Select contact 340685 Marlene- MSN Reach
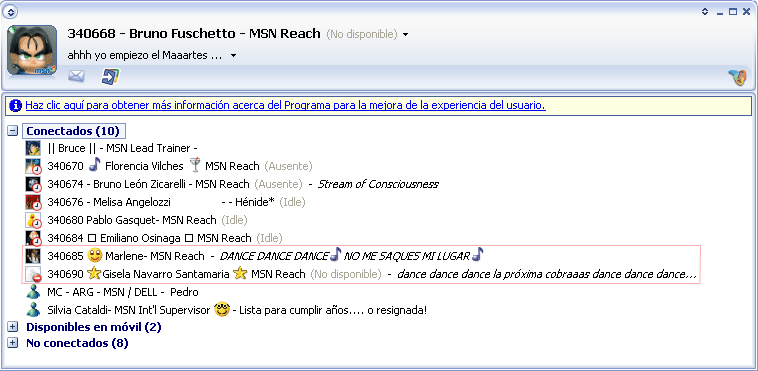This screenshot has width=758, height=371. [126, 255]
